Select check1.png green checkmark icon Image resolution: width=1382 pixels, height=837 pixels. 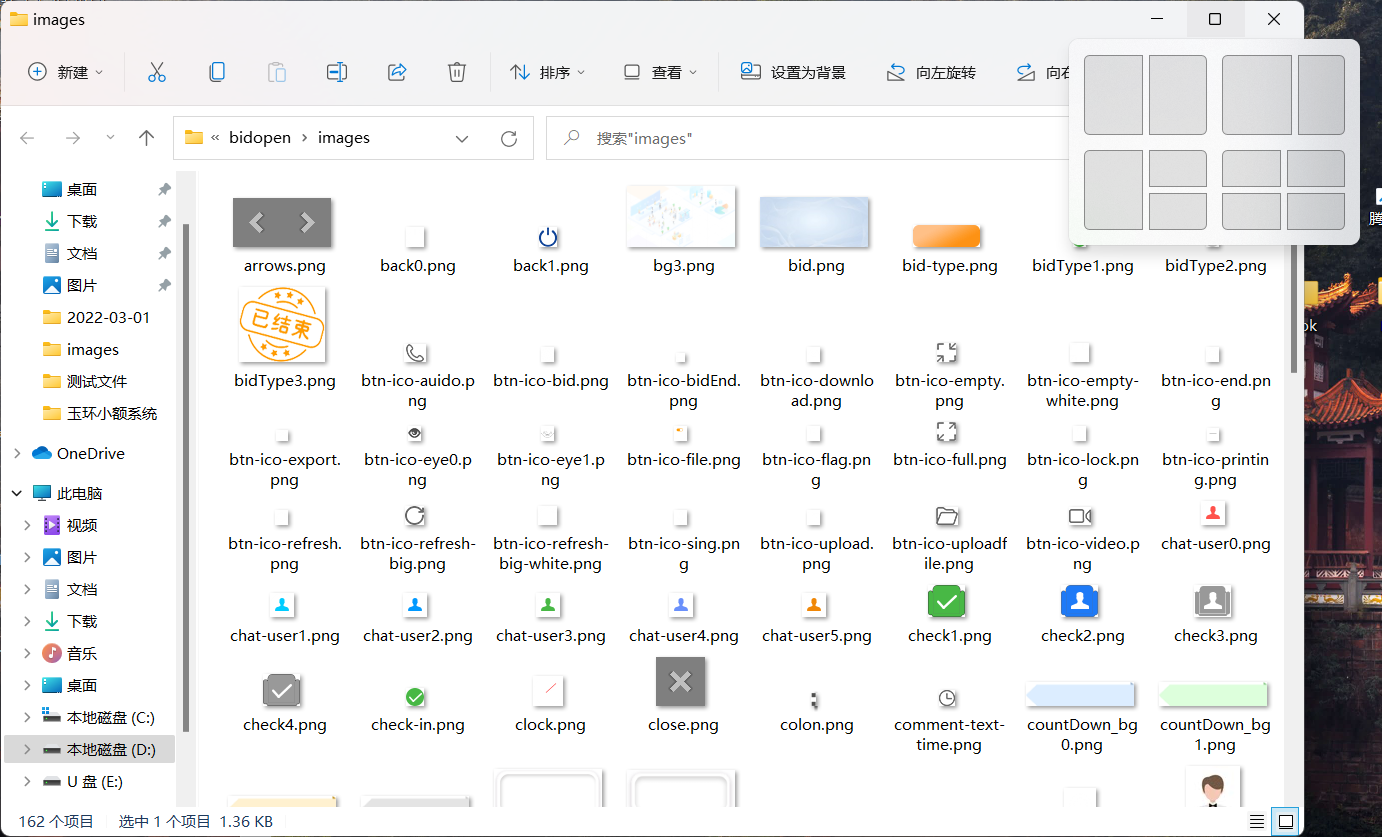pos(947,602)
